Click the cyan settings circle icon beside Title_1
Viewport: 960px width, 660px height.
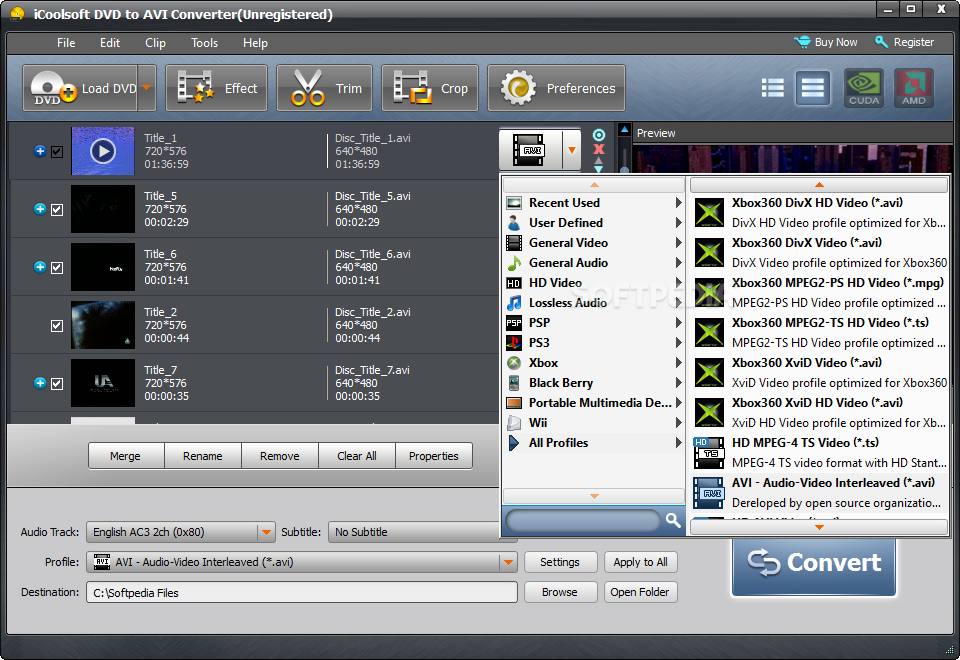click(x=599, y=135)
